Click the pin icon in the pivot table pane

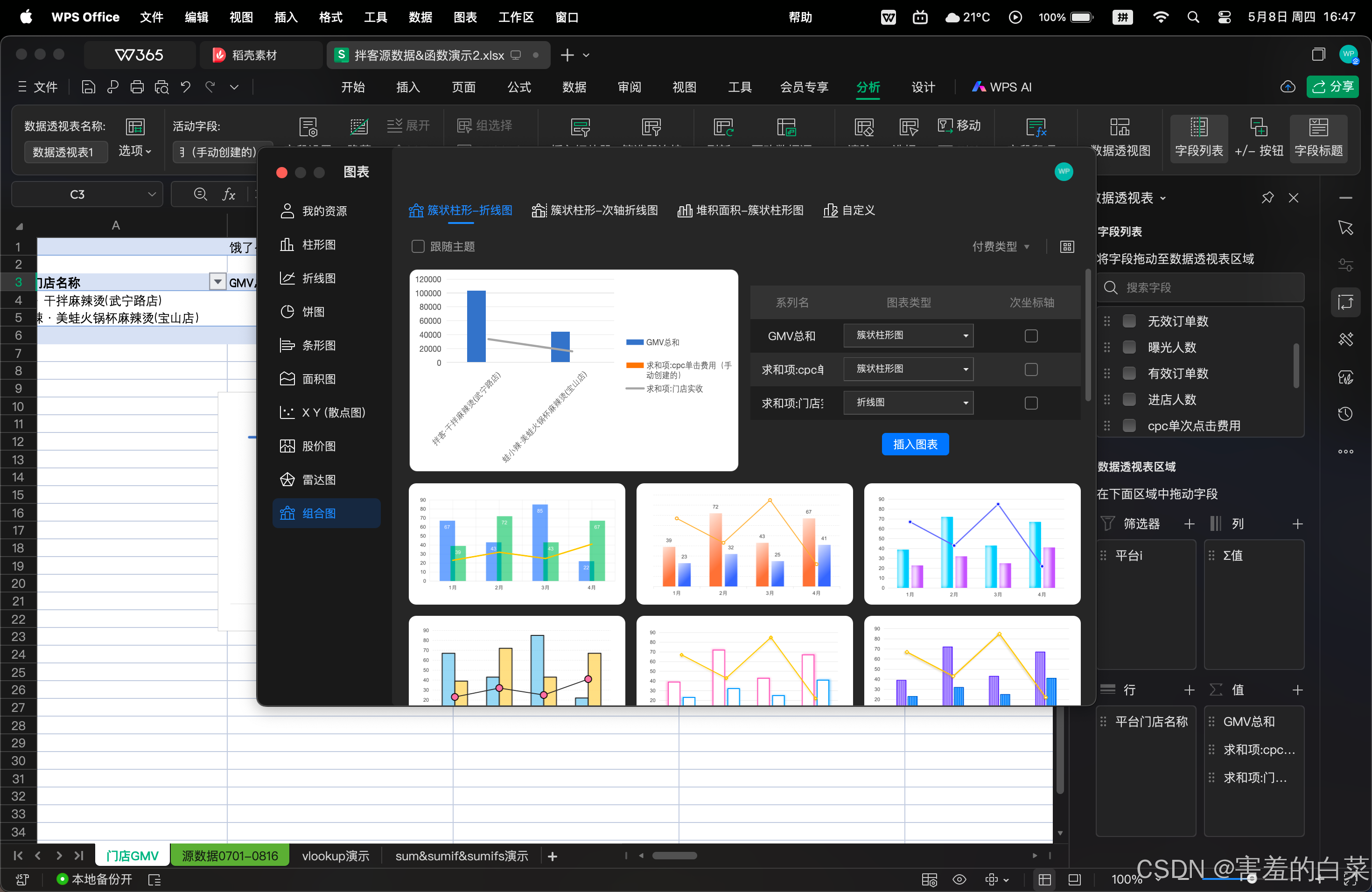(1267, 198)
